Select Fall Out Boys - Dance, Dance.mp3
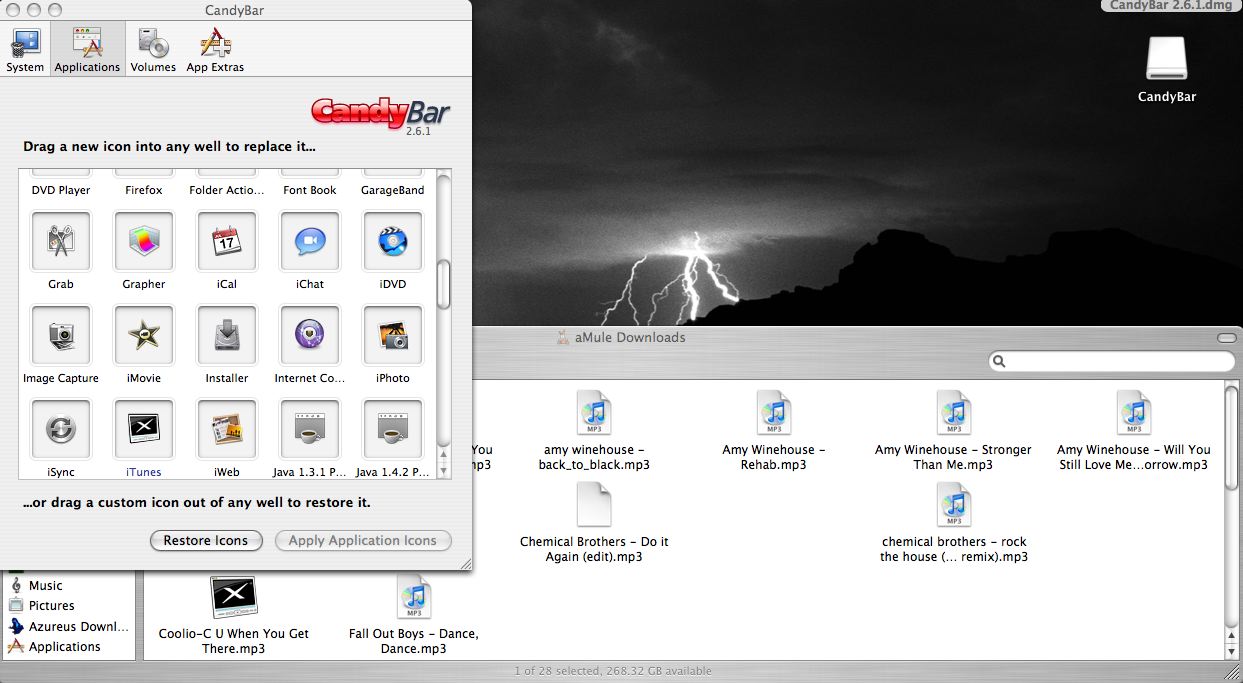This screenshot has width=1243, height=683. coord(413,615)
